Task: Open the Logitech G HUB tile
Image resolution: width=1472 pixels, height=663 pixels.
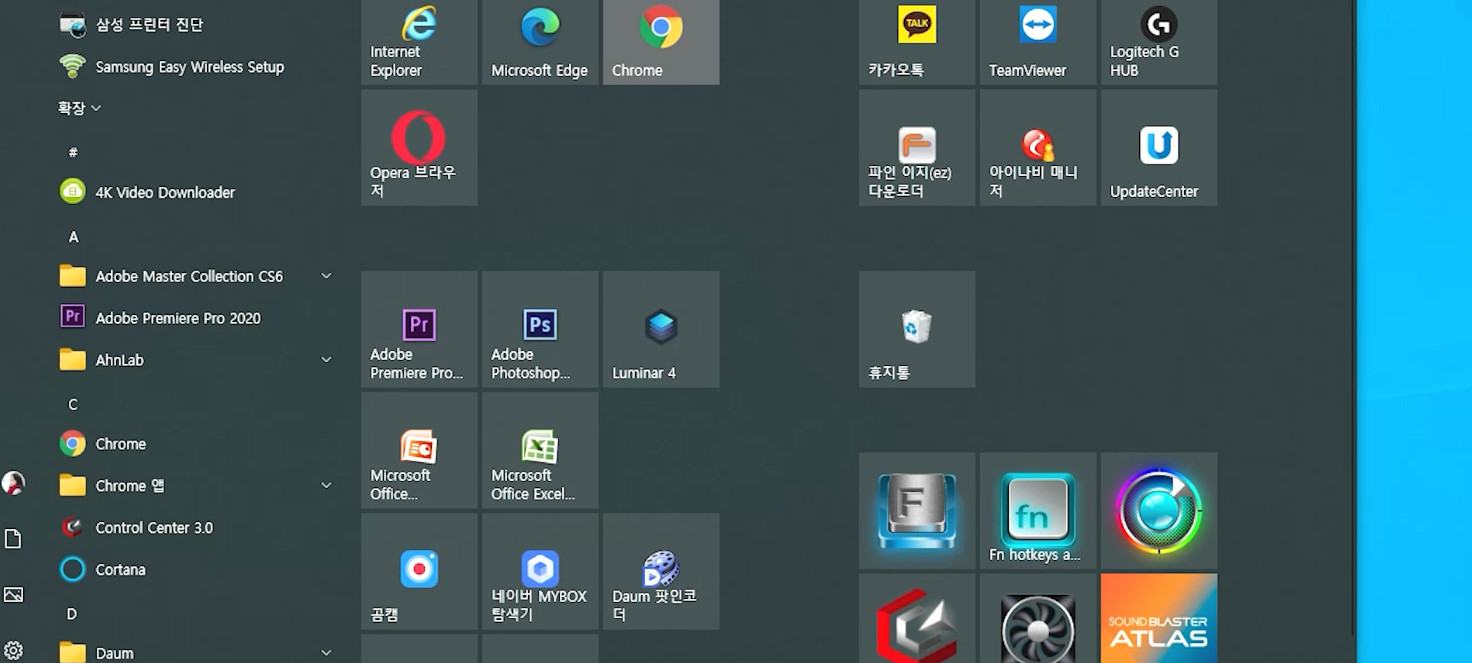Action: tap(1159, 42)
